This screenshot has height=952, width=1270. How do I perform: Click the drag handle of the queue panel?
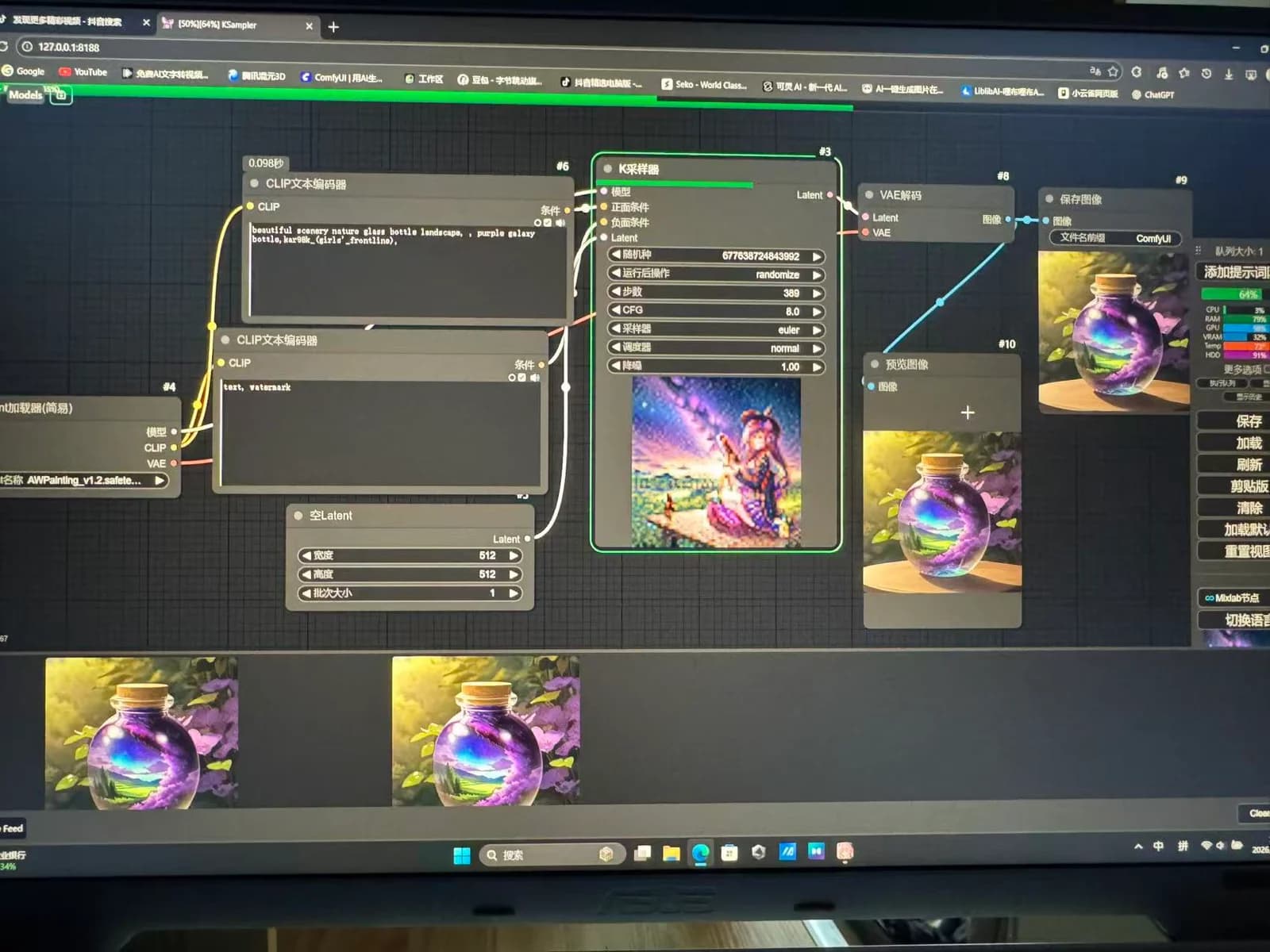tap(1199, 250)
